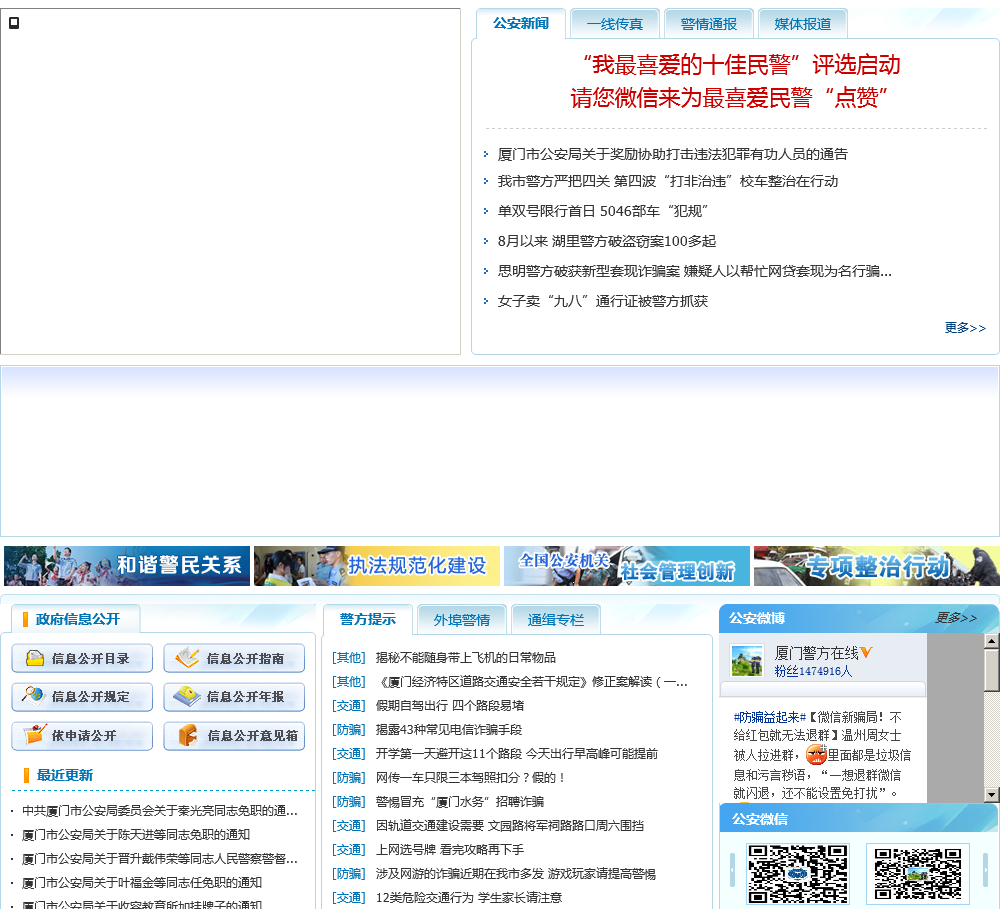Click the 和谐警民关系 banner image
1000x909 pixels.
coord(127,566)
